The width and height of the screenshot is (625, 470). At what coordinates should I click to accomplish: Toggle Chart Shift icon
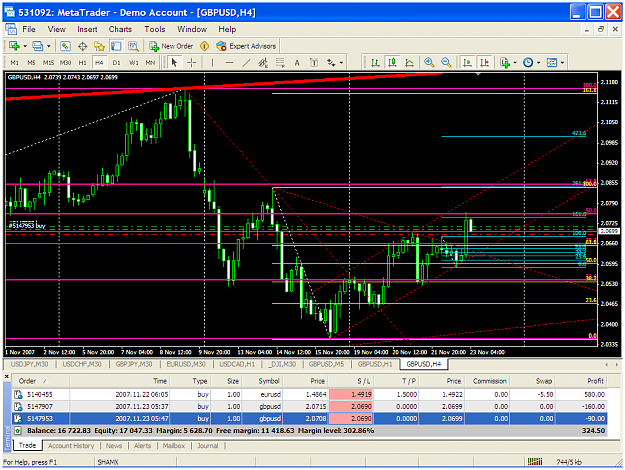click(x=484, y=63)
